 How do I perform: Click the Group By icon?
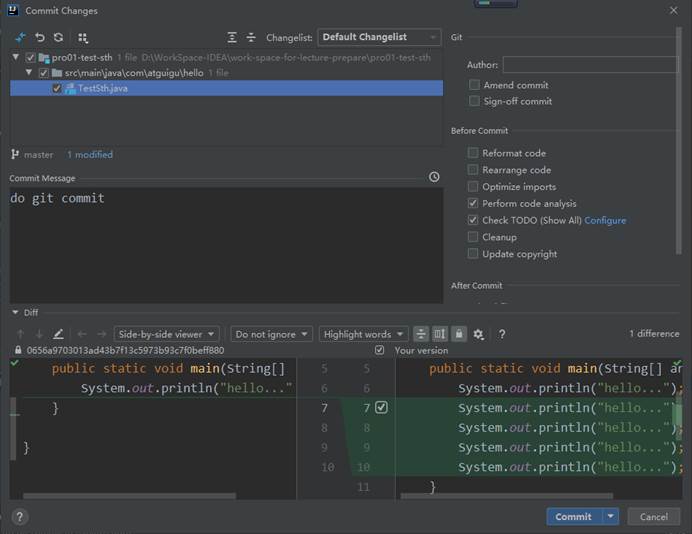tap(83, 37)
